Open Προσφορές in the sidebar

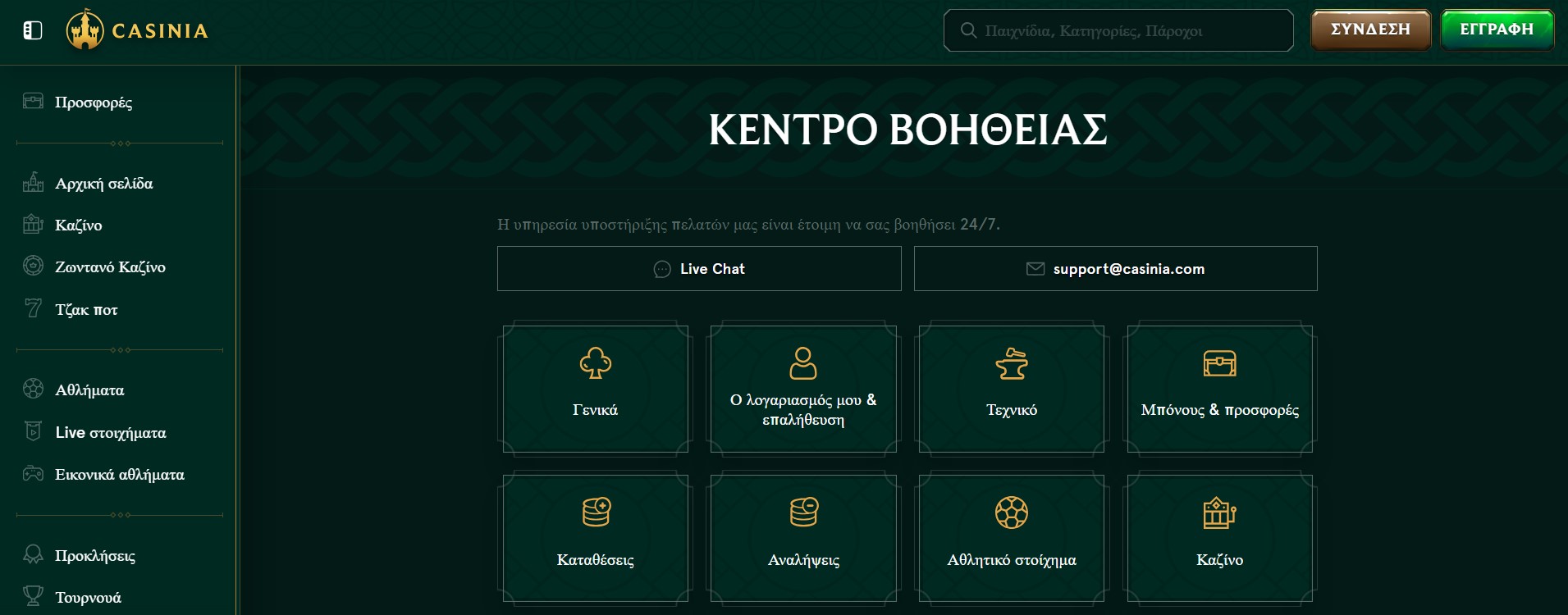tap(93, 102)
